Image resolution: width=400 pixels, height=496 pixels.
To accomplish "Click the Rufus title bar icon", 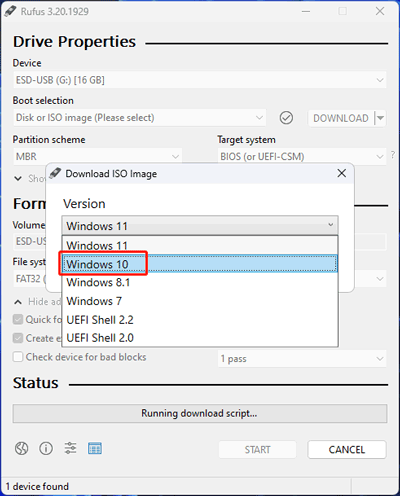I will (x=10, y=11).
